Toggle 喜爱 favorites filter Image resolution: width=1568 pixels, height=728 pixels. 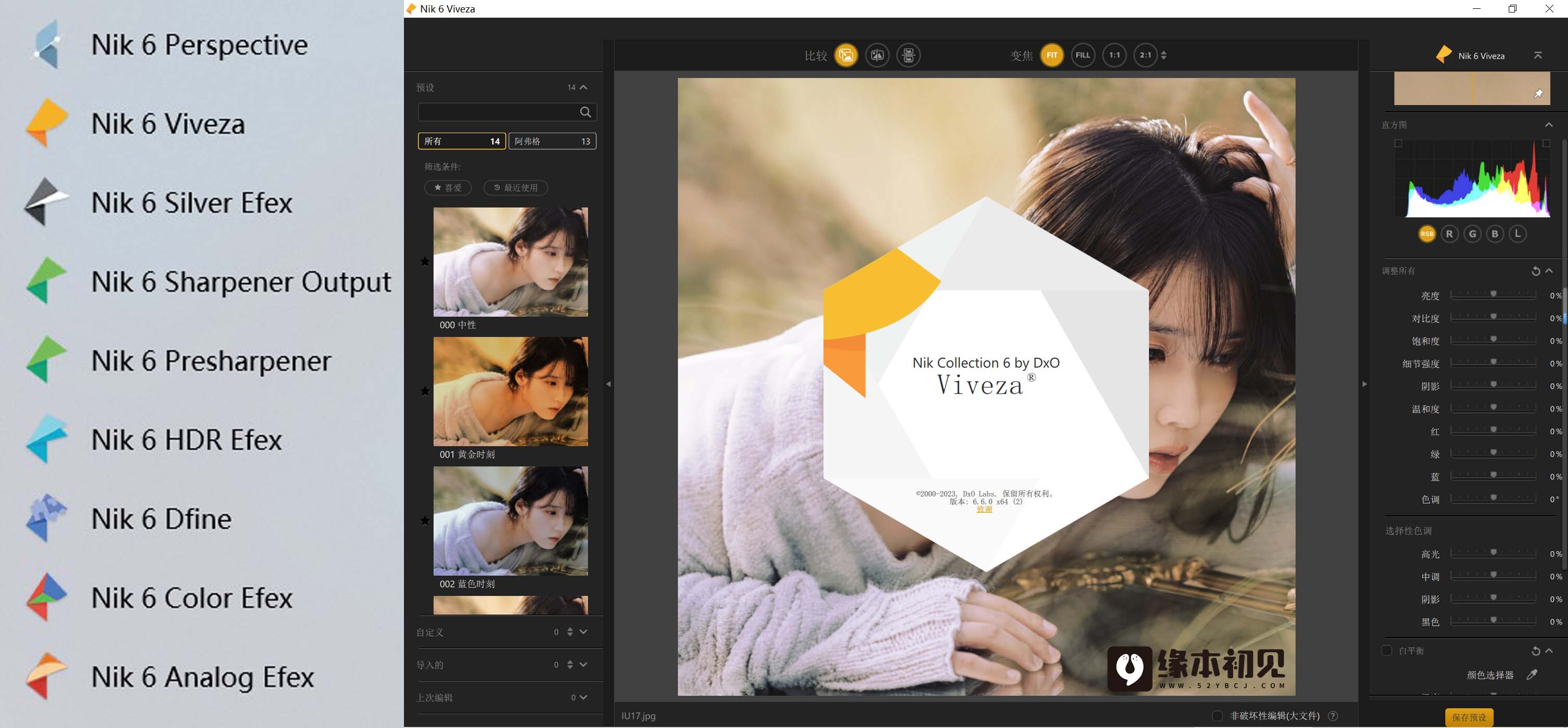448,188
